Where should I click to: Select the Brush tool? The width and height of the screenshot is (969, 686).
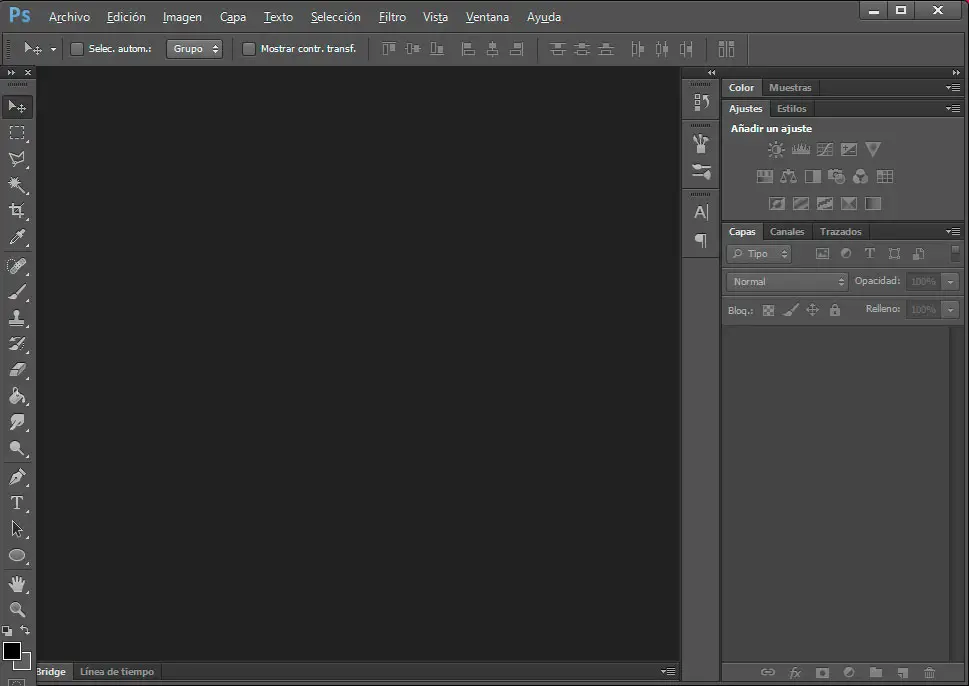(17, 292)
